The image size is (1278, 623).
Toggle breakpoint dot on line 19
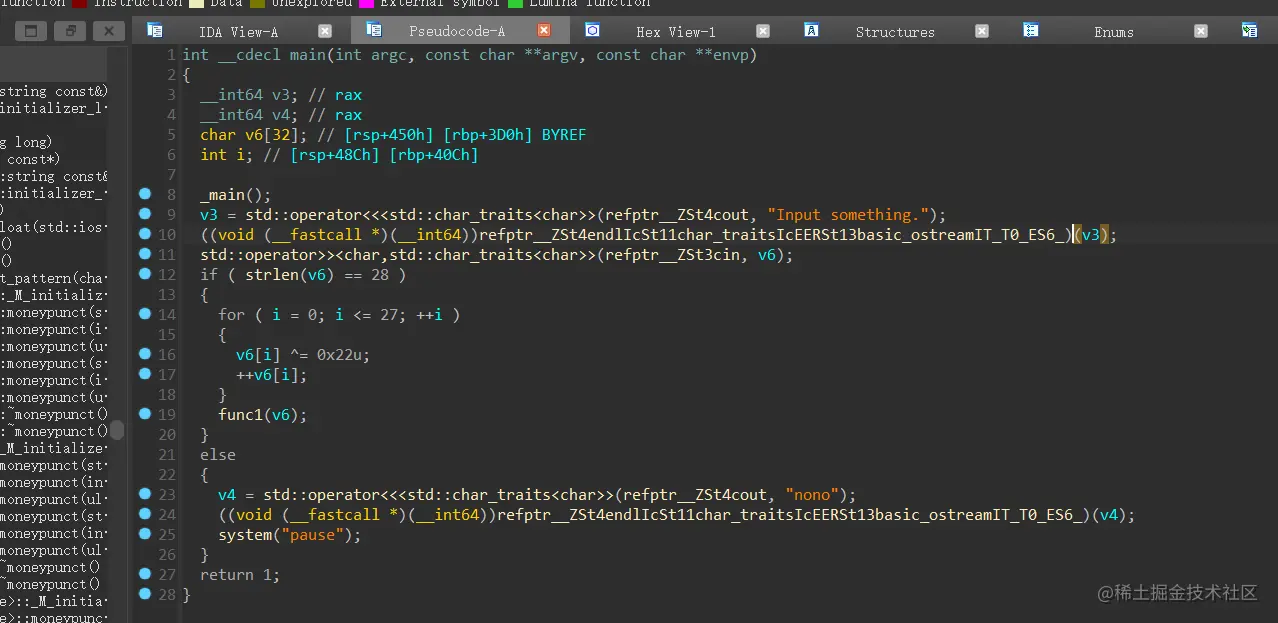(x=145, y=414)
